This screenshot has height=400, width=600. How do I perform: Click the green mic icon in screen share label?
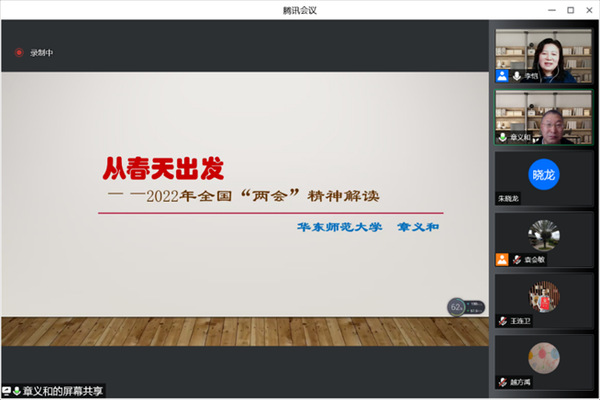(17, 391)
